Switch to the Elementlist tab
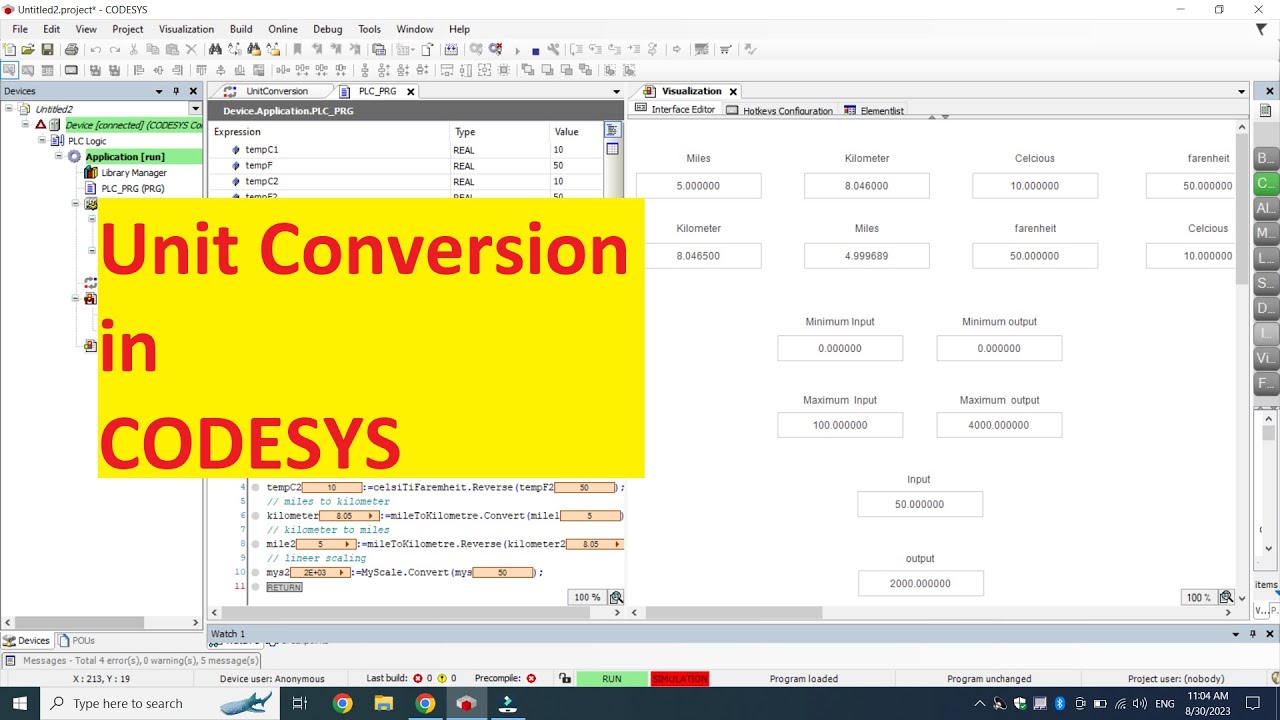1280x720 pixels. pyautogui.click(x=874, y=111)
